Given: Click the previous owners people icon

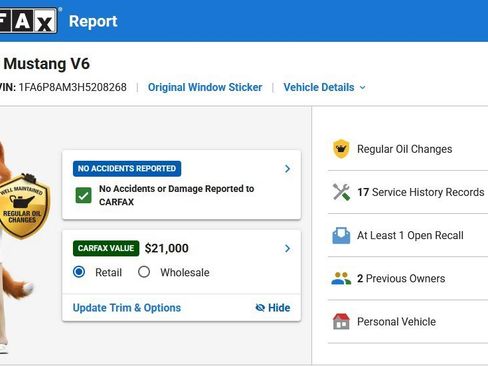Looking at the screenshot, I should [341, 279].
